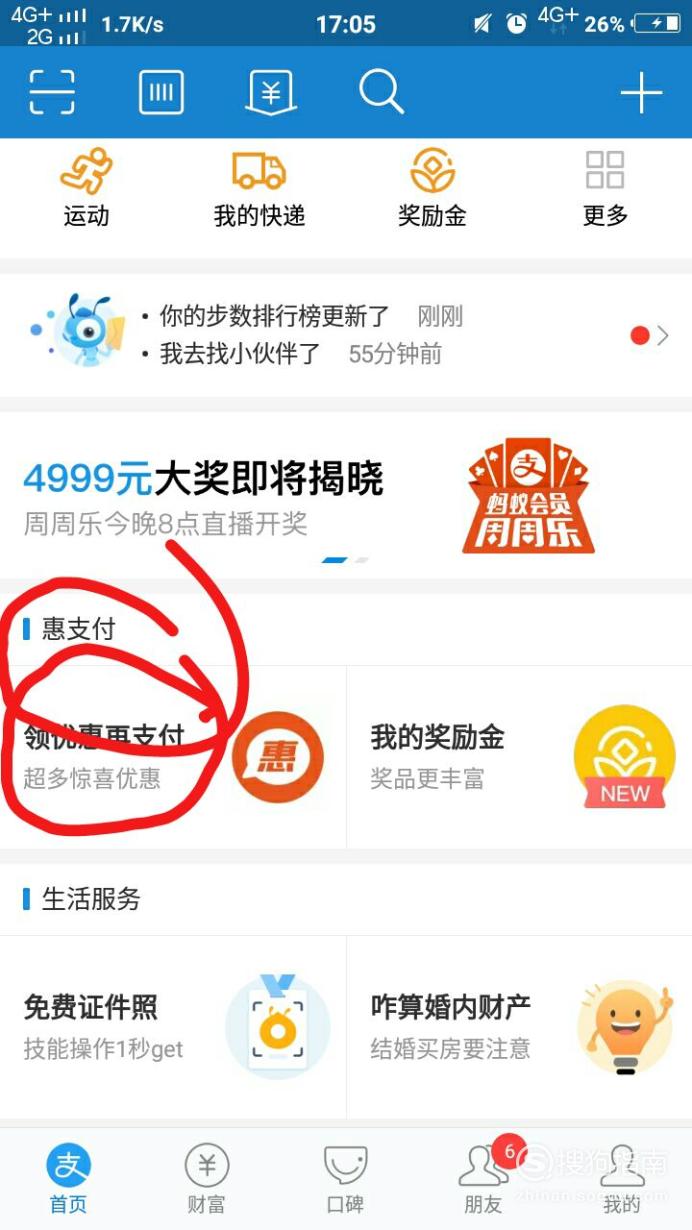Open 奖励金 reward icon
Screen dimensions: 692x1230
click(432, 171)
